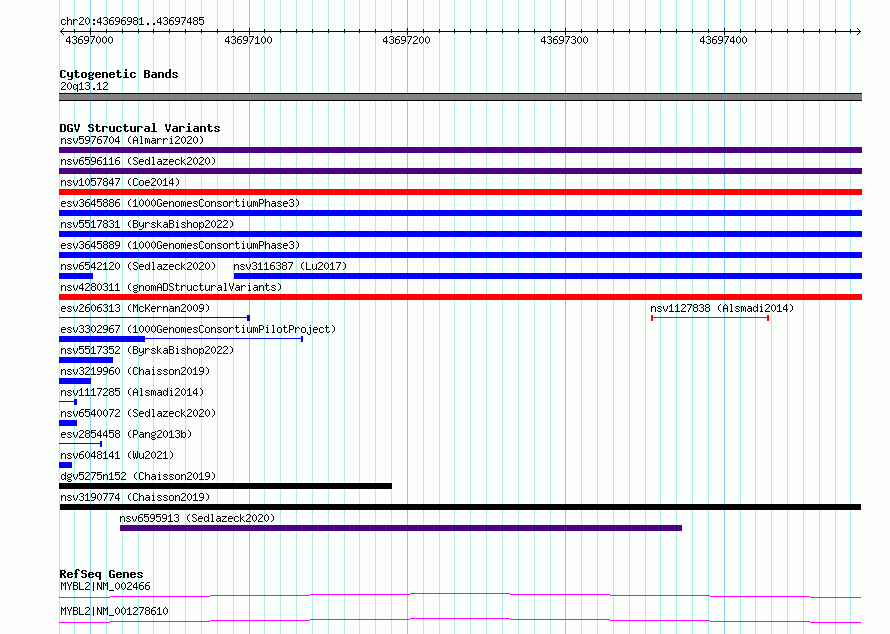Click nsv6542120 (Sedlazeck2020) short blue bar
This screenshot has width=890, height=634.
(x=76, y=276)
